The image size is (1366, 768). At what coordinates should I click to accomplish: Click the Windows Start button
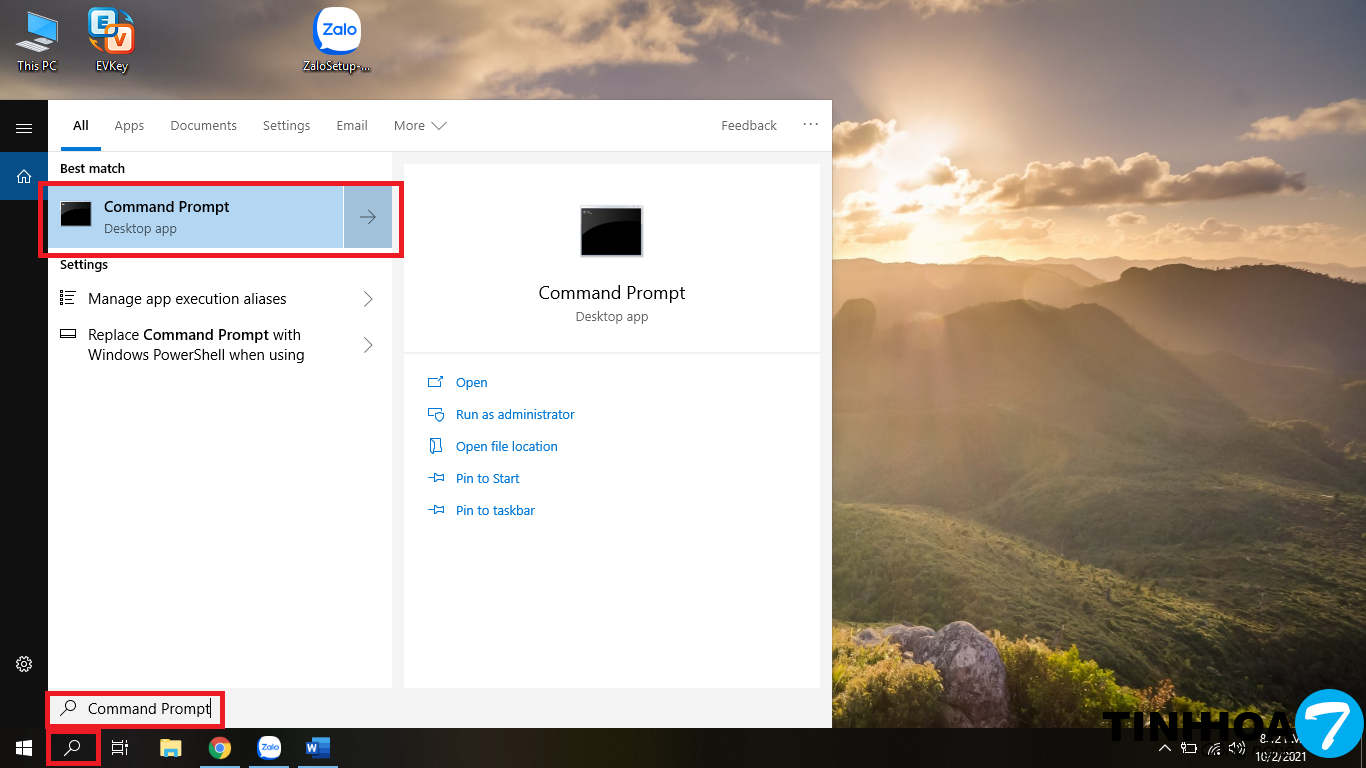[x=23, y=748]
